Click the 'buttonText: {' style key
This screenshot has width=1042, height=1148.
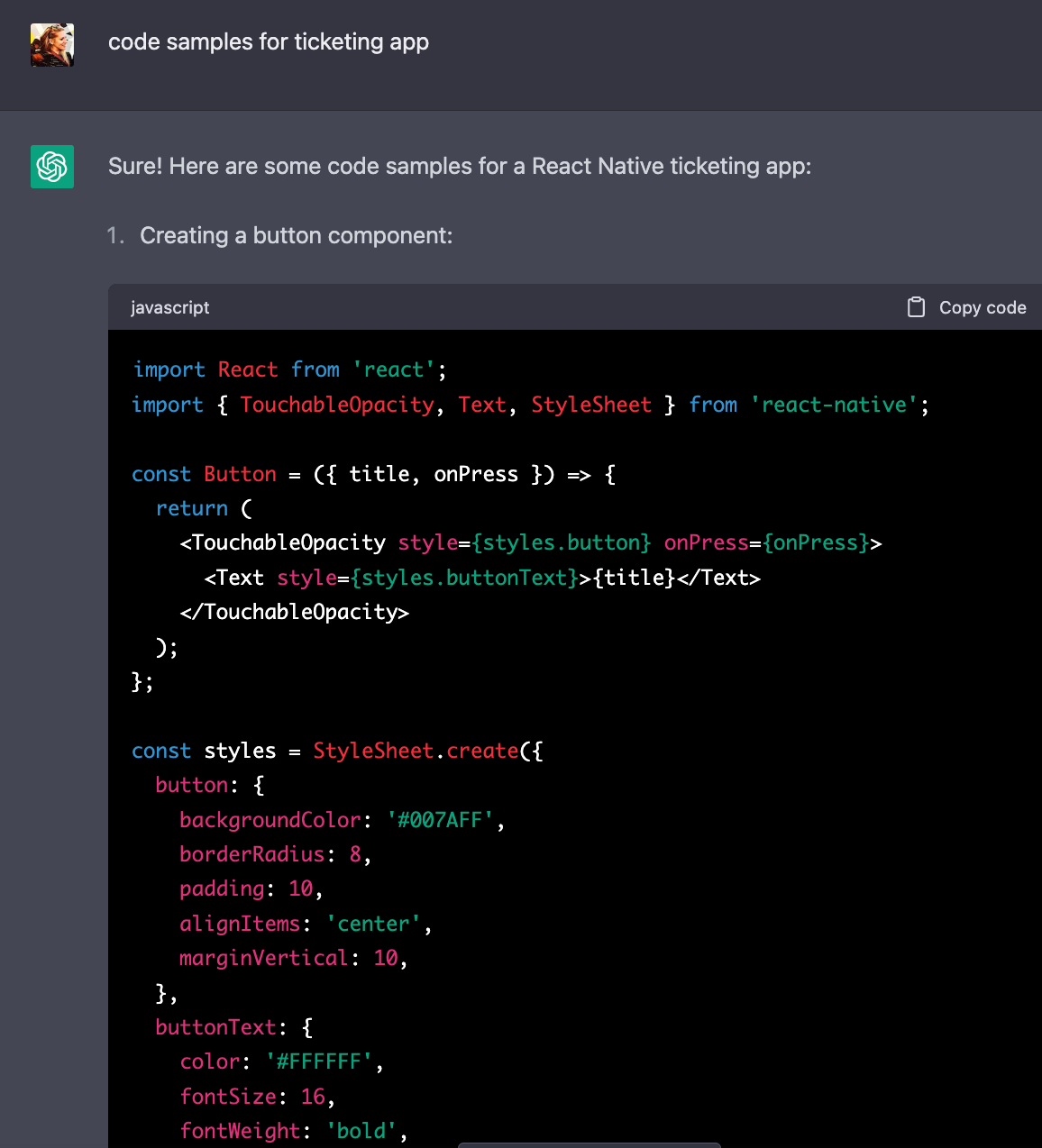[x=234, y=1027]
